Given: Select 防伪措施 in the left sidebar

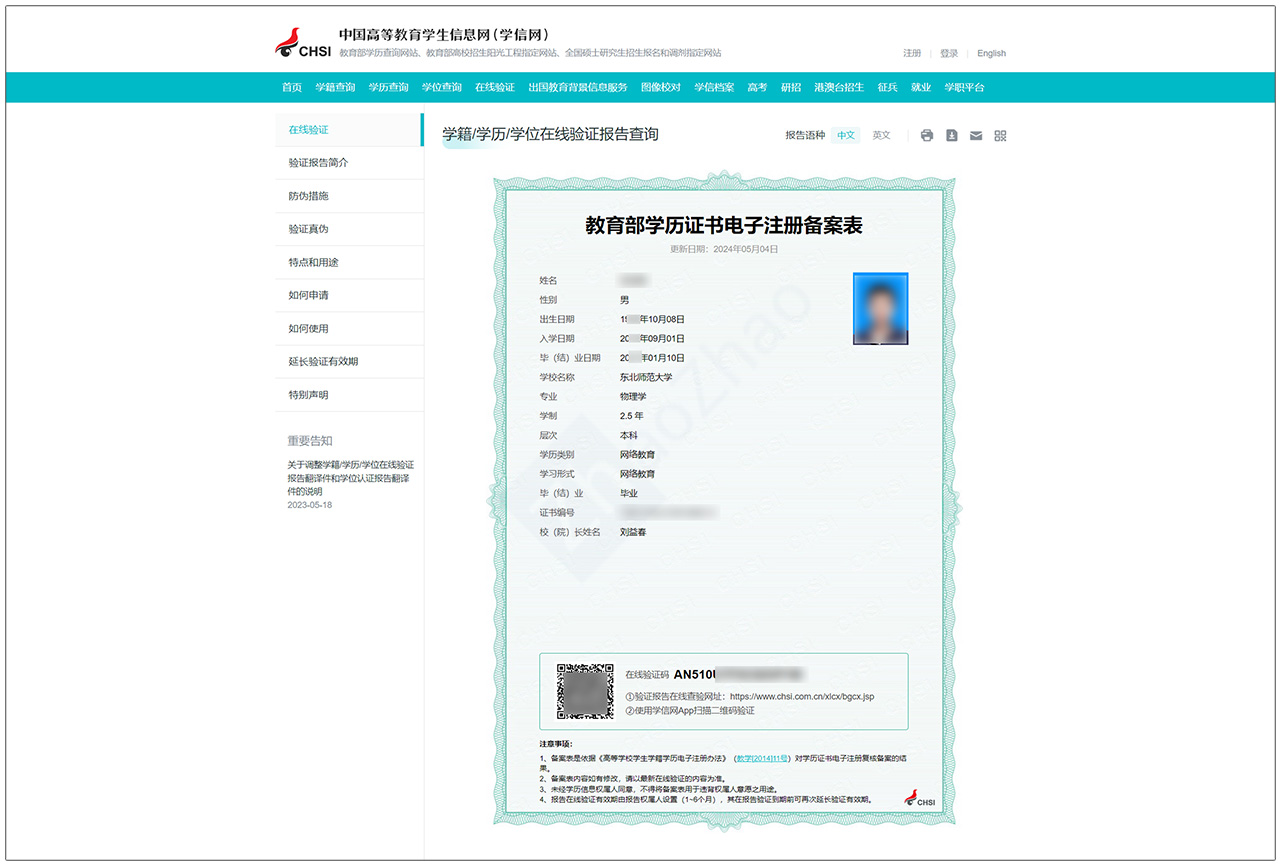Looking at the screenshot, I should pyautogui.click(x=308, y=196).
